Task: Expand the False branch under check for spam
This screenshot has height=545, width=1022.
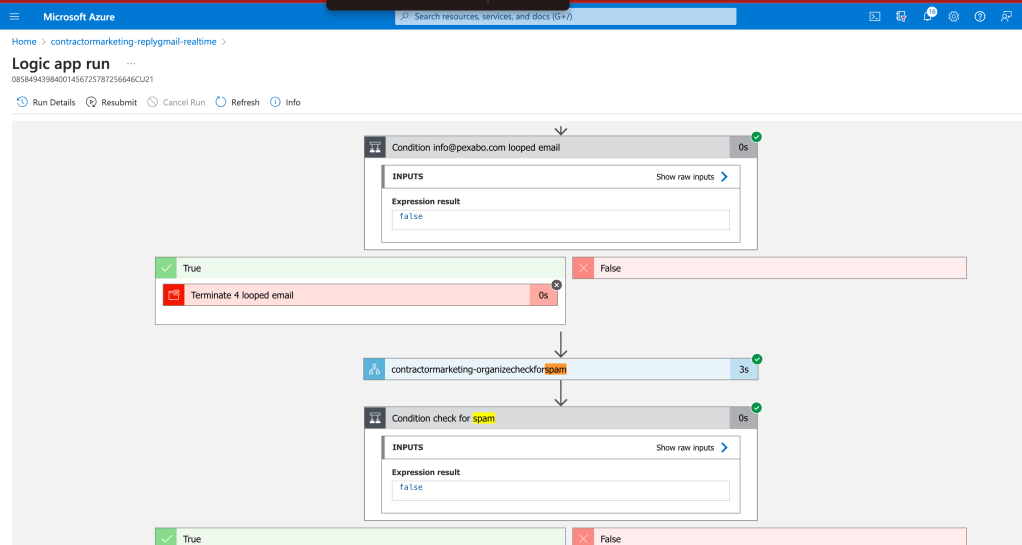Action: pos(769,537)
